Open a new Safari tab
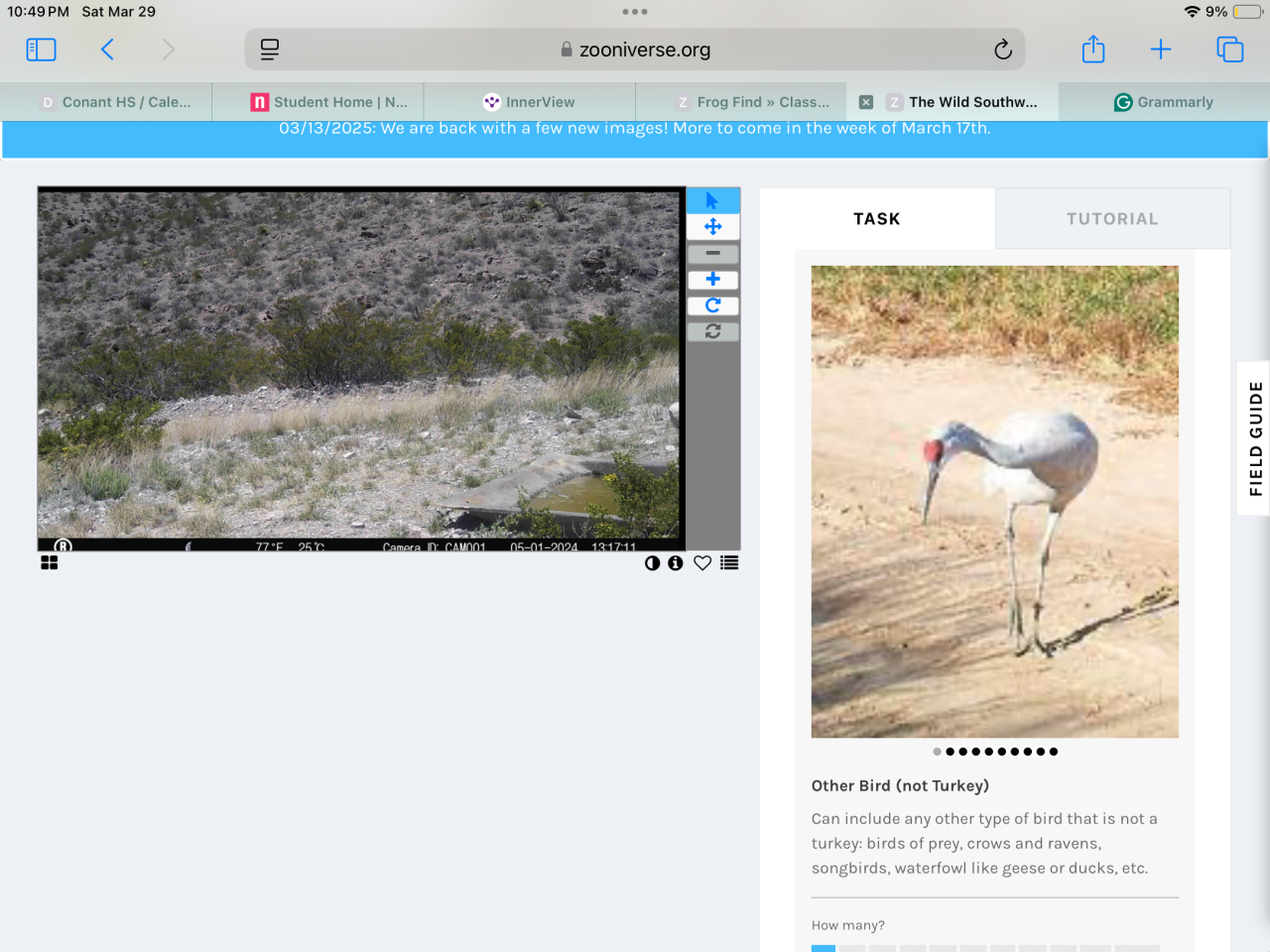Viewport: 1270px width, 952px height. (1161, 50)
